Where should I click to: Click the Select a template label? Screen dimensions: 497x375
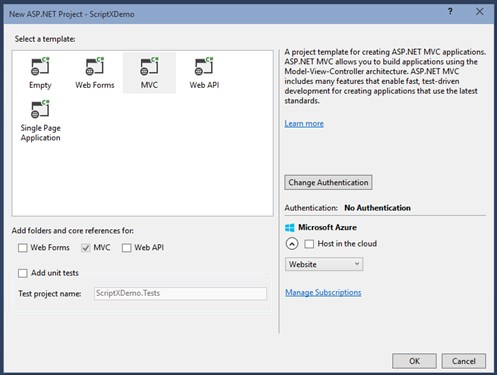pos(45,39)
